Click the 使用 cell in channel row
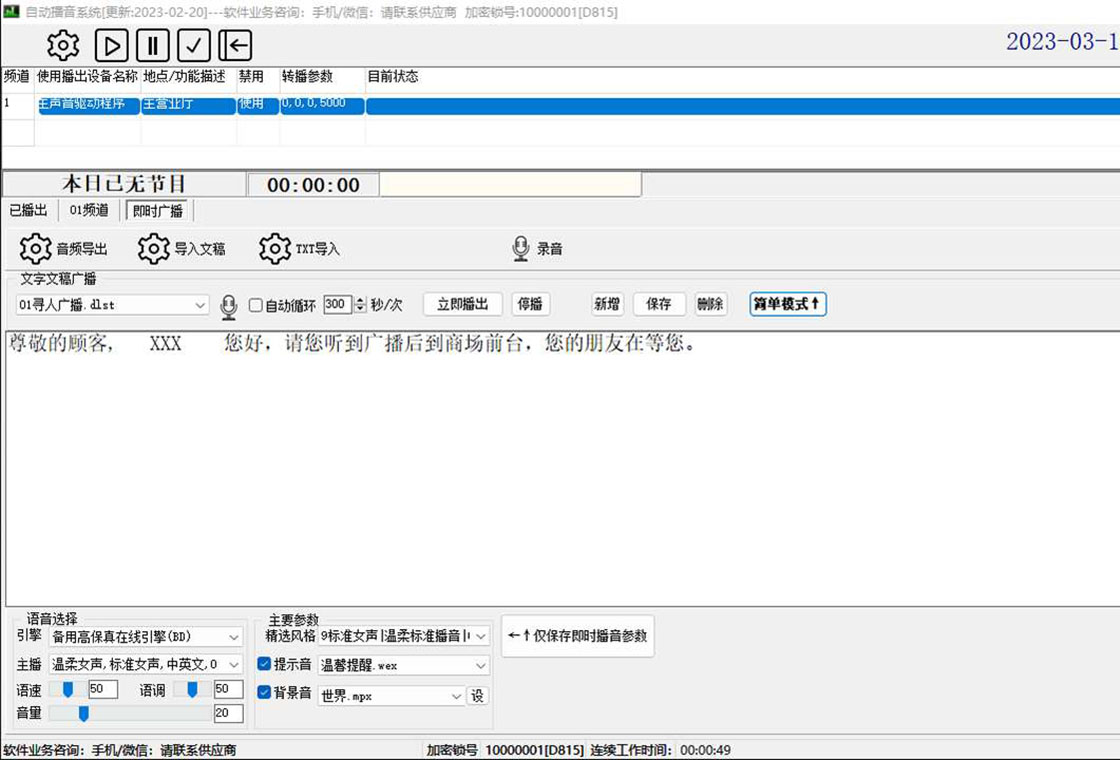Viewport: 1120px width, 760px height. [258, 105]
